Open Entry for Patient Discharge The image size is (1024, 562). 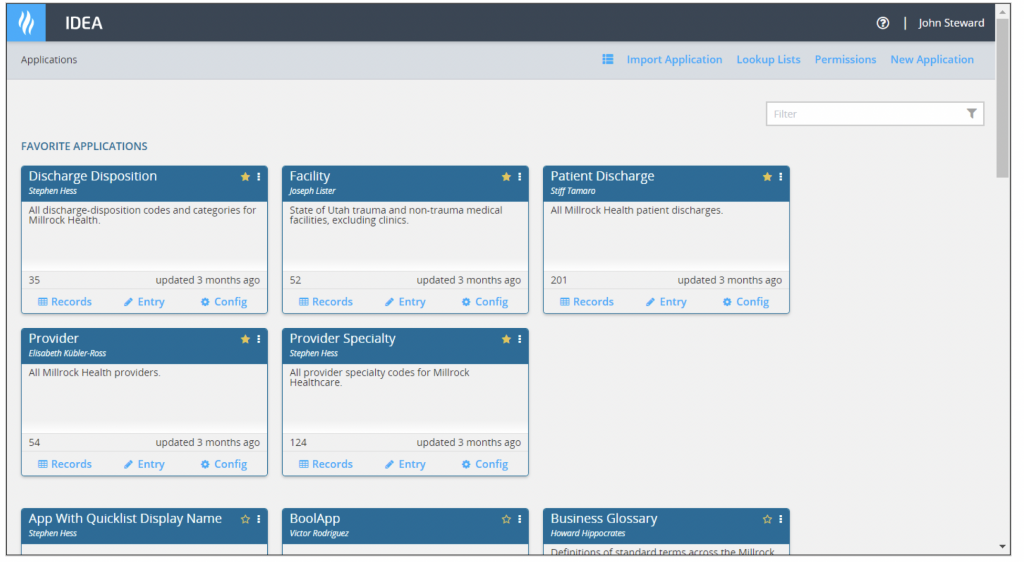click(666, 302)
